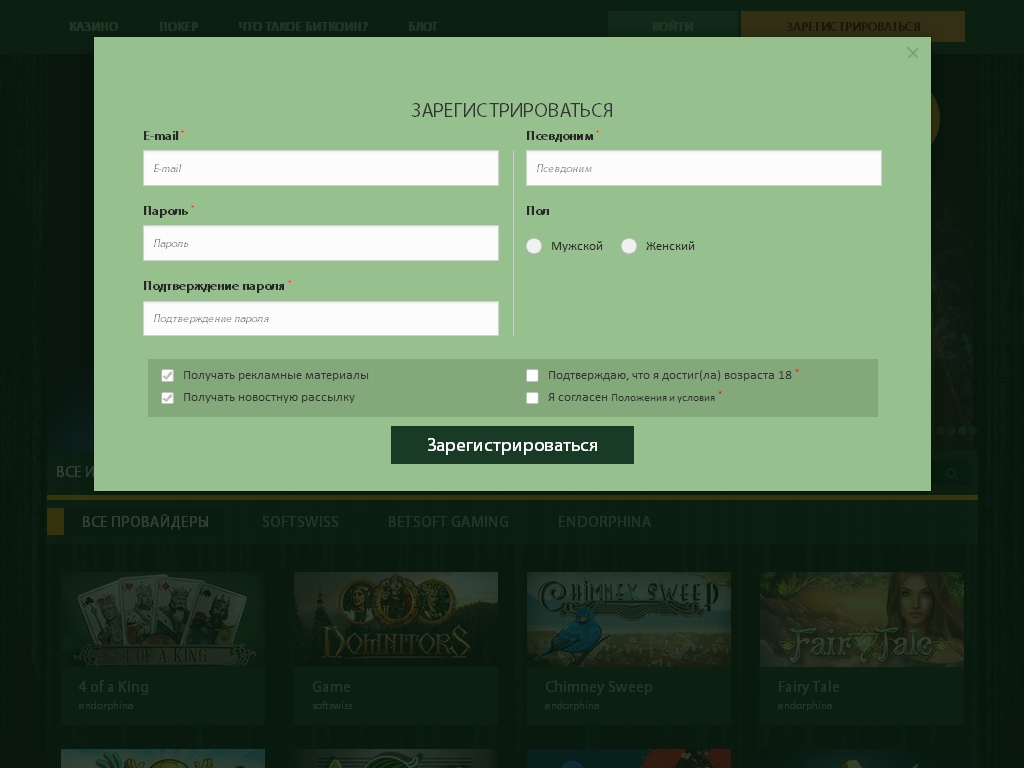Switch to the Endorphina provider tab
This screenshot has height=768, width=1024.
point(604,522)
